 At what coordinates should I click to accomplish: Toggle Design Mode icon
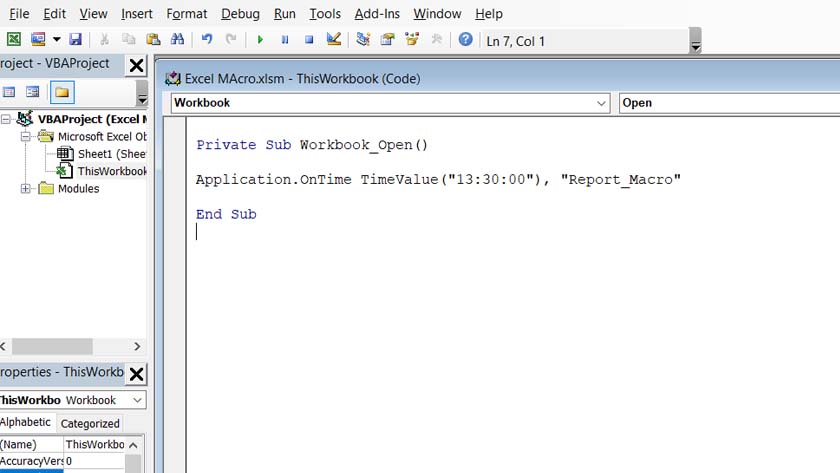(334, 40)
